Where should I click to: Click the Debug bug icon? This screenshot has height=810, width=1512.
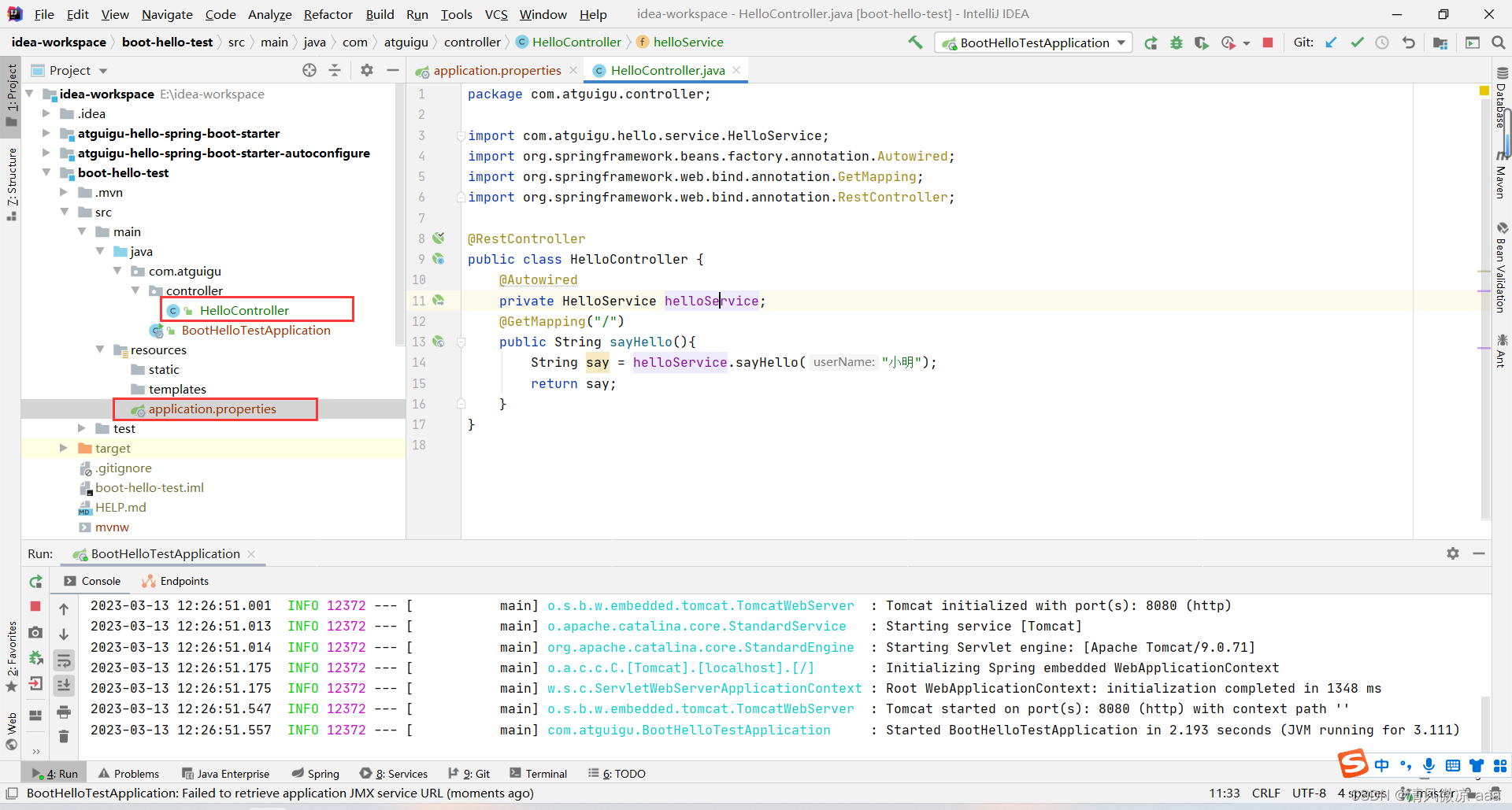pyautogui.click(x=1176, y=43)
